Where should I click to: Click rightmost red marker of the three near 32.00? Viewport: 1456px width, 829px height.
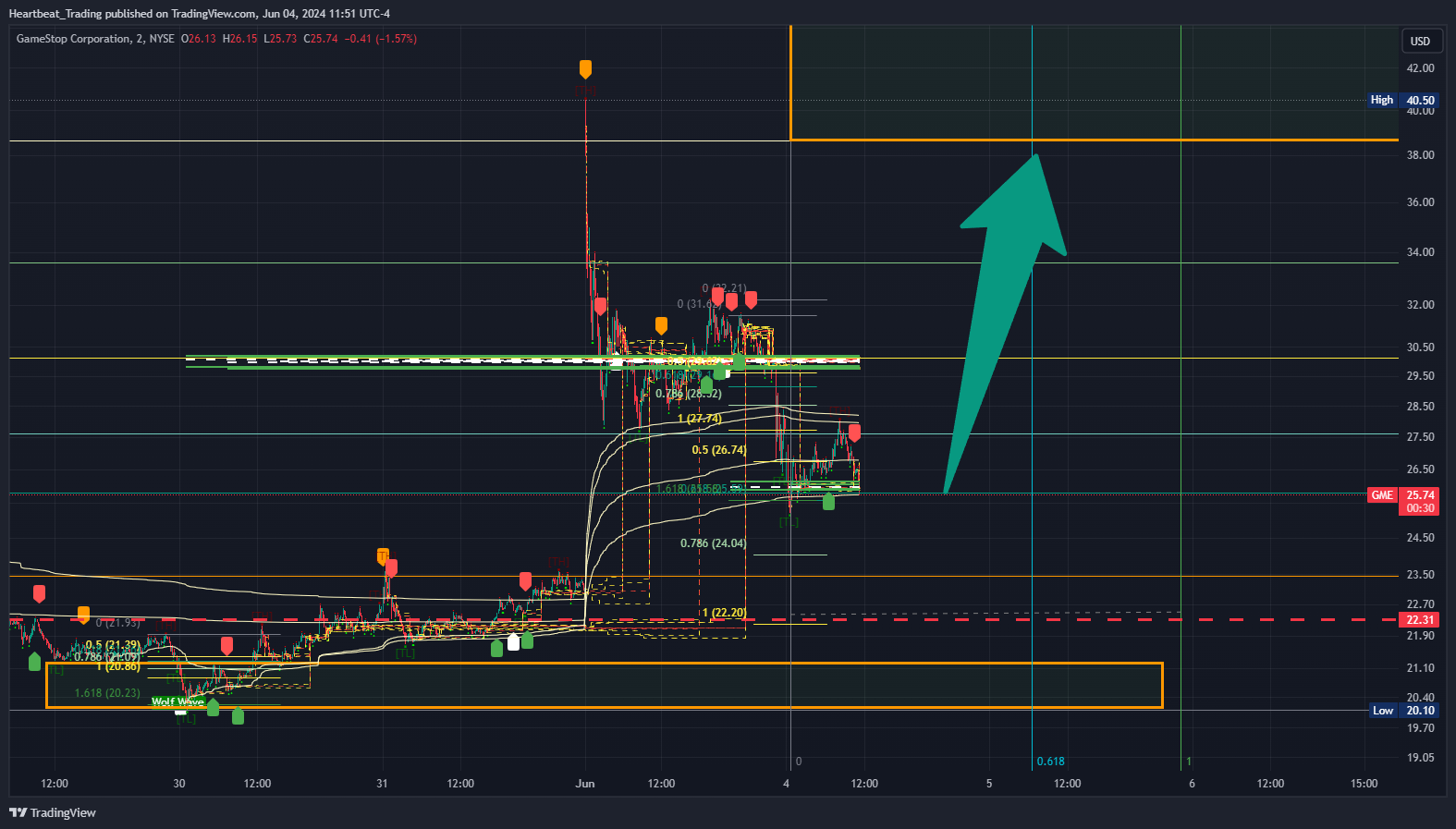coord(751,299)
